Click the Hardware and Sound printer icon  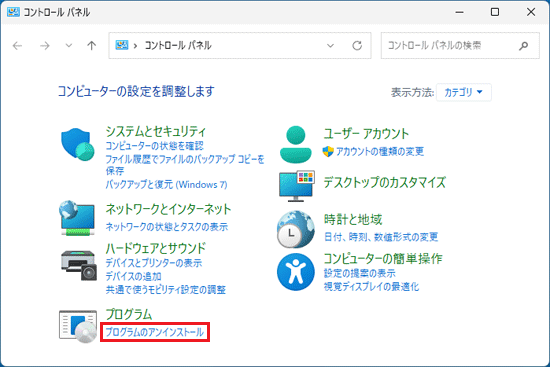pos(79,265)
